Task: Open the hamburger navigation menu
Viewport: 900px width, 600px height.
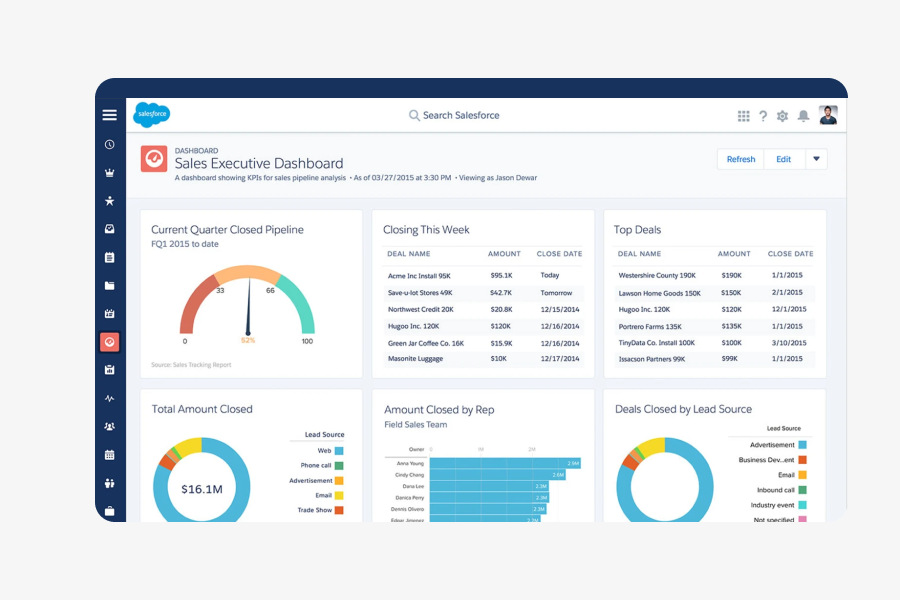Action: pos(110,115)
